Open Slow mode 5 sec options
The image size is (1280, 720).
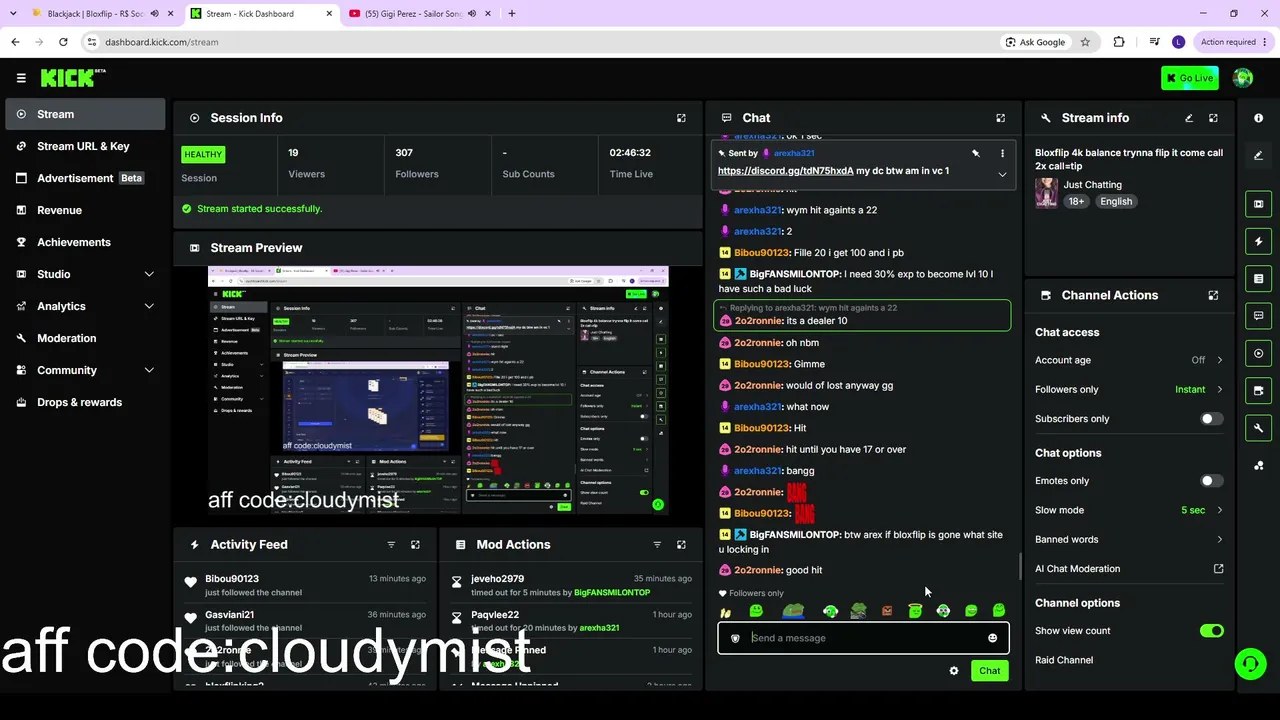pos(1129,510)
